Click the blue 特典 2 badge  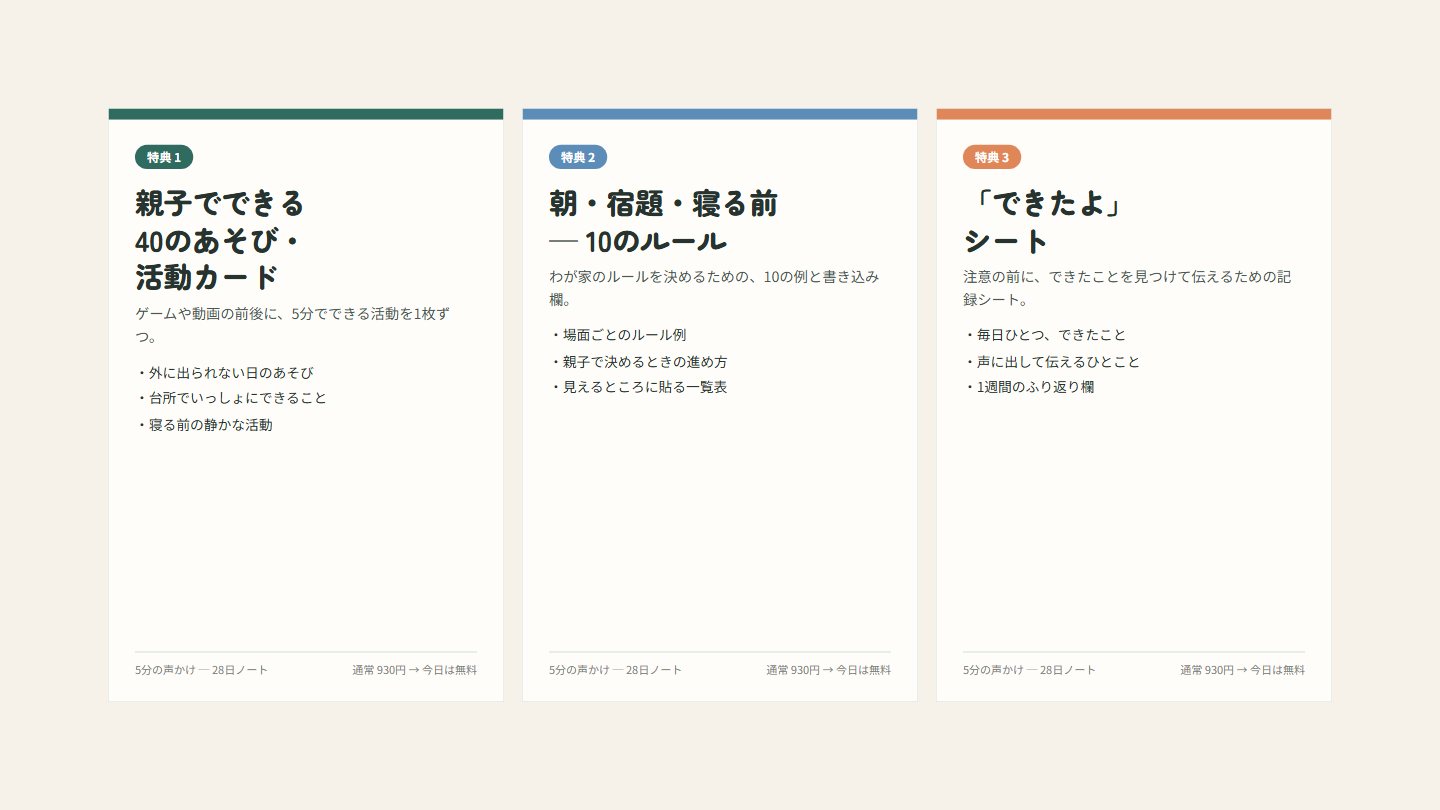pyautogui.click(x=578, y=157)
